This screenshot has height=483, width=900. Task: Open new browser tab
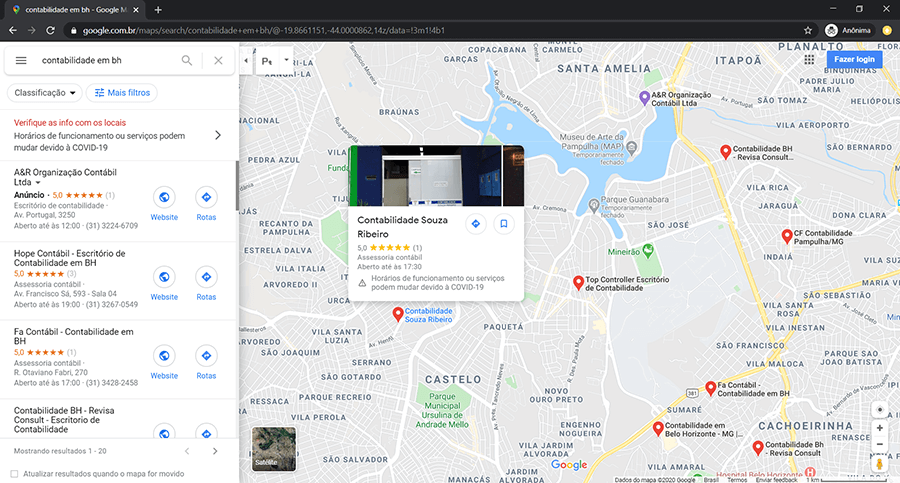pyautogui.click(x=158, y=10)
